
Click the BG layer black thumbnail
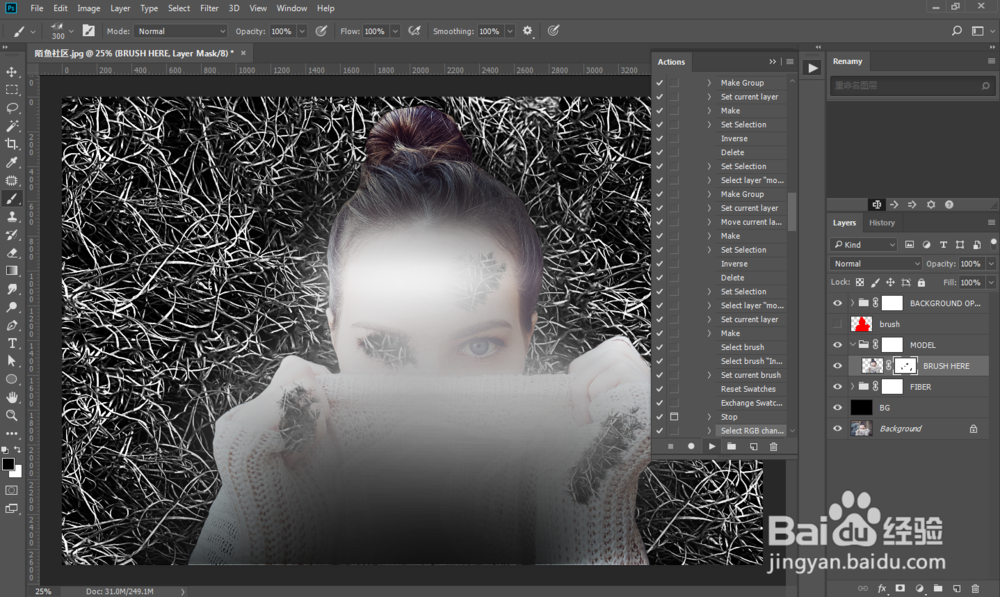[x=861, y=408]
